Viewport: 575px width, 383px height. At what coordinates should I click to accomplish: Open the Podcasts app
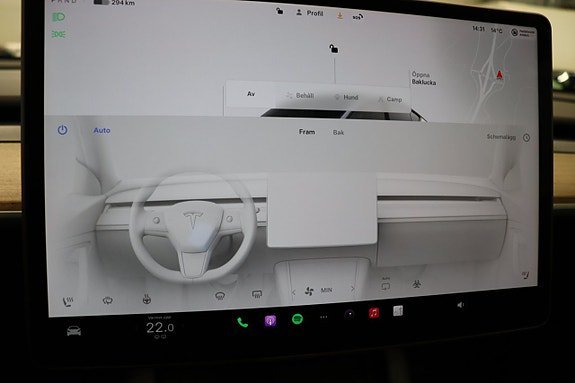pos(270,321)
